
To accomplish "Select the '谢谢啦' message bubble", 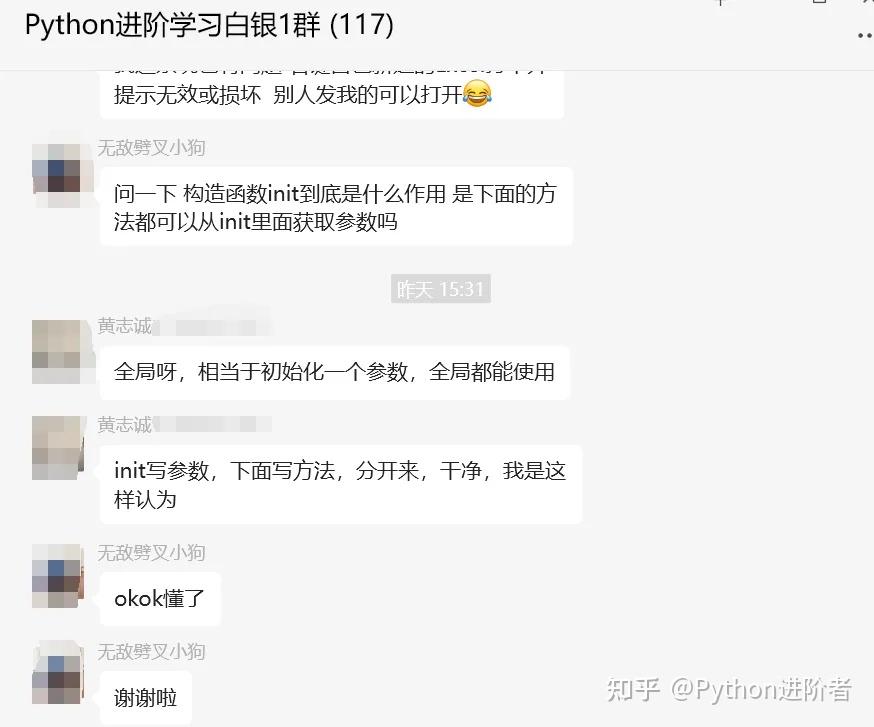I will (x=145, y=697).
